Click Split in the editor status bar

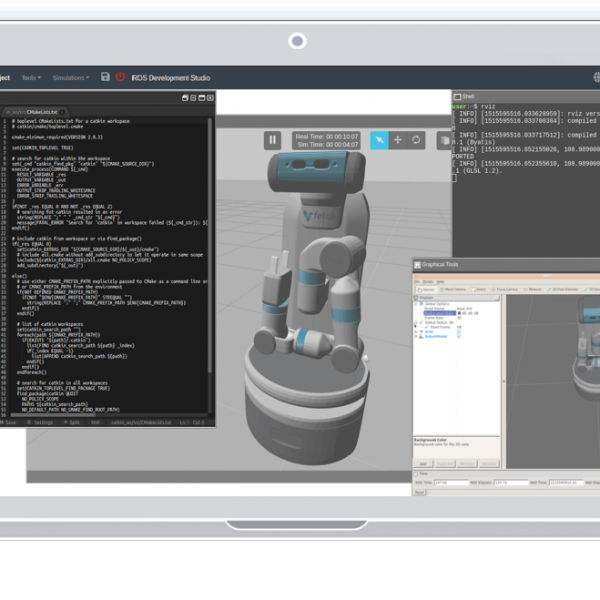coord(72,422)
